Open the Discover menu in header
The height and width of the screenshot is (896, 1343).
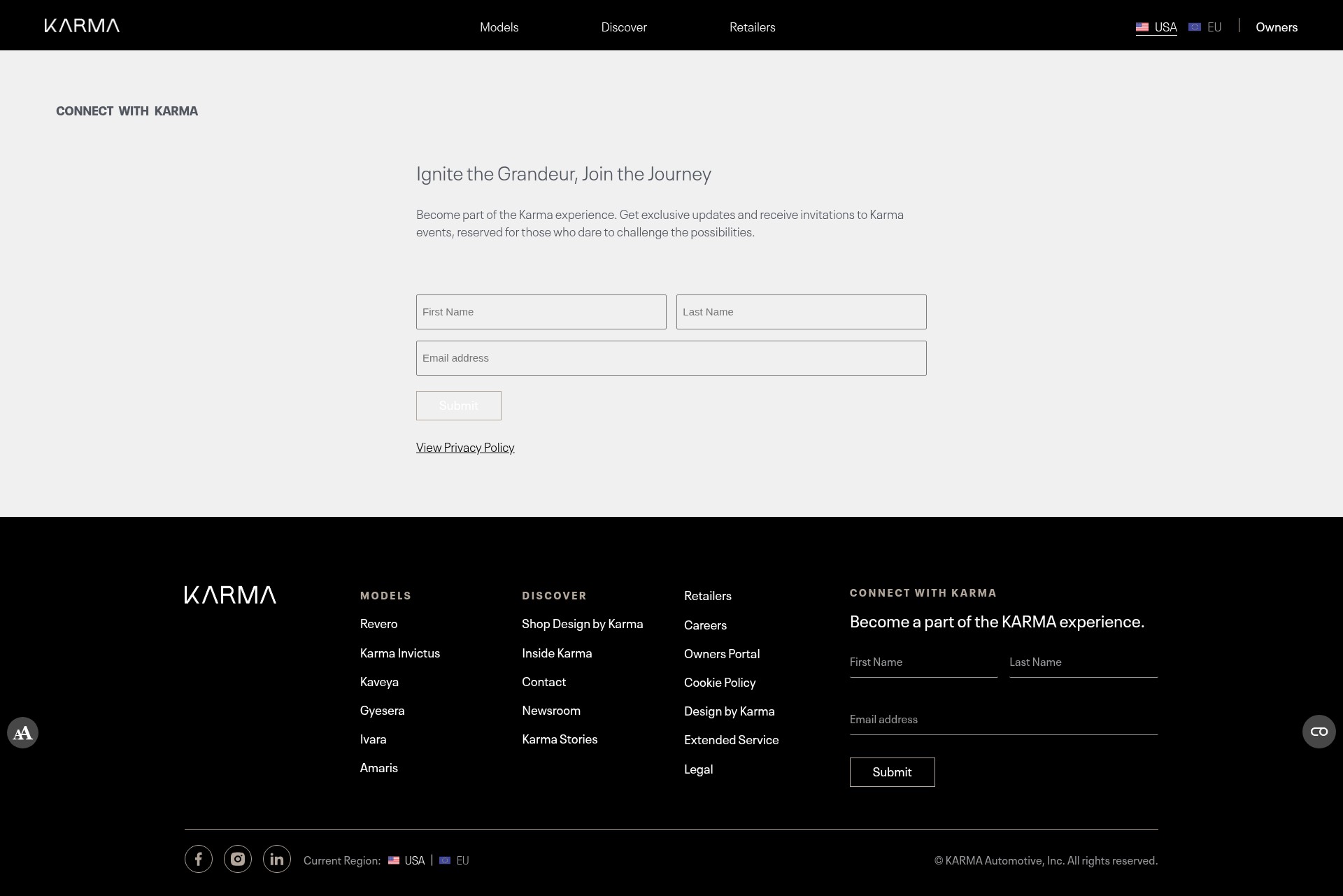click(x=624, y=27)
